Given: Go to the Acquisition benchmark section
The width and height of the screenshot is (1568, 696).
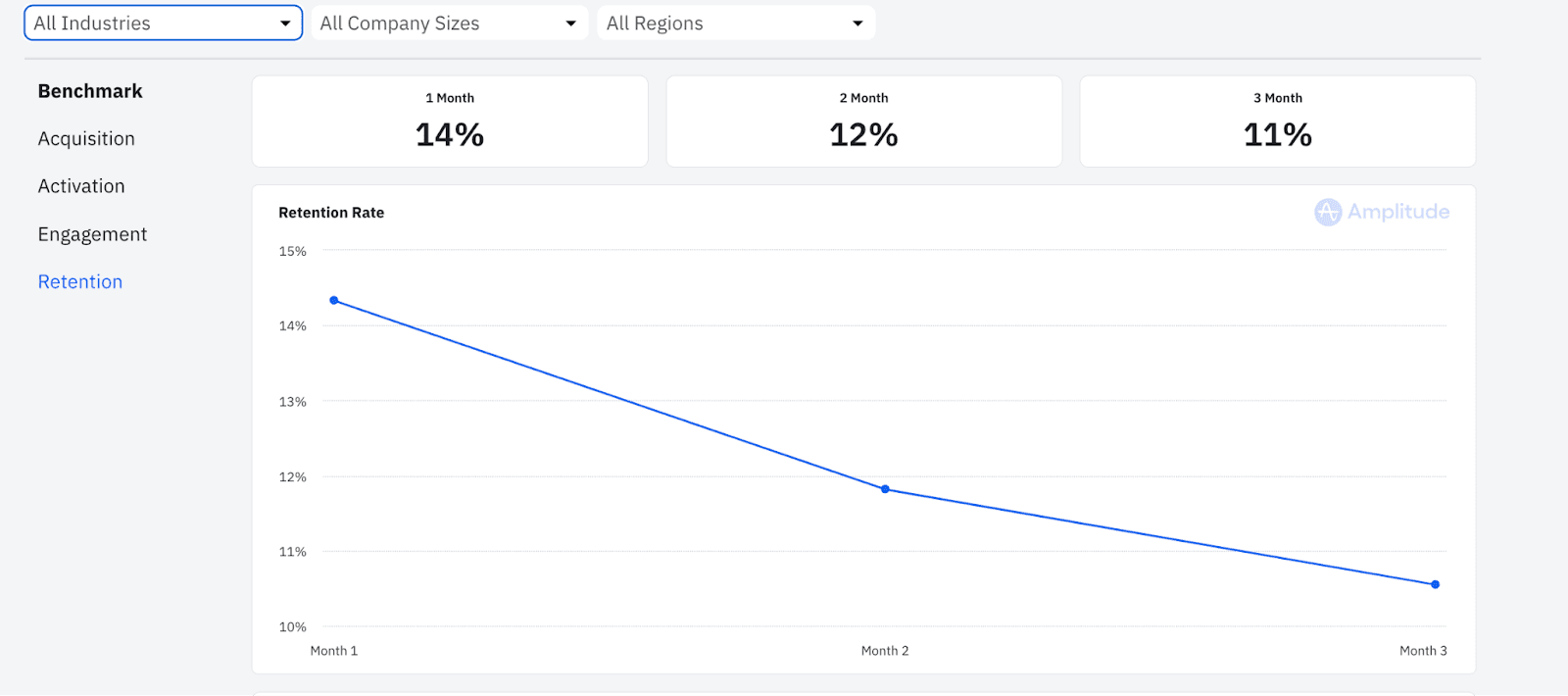Looking at the screenshot, I should click(x=86, y=139).
